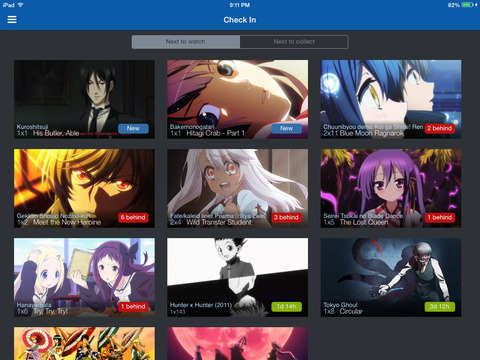The image size is (480, 360).
Task: Open Seirei Tsukai The Lost Queen thumbnail
Action: tap(391, 188)
